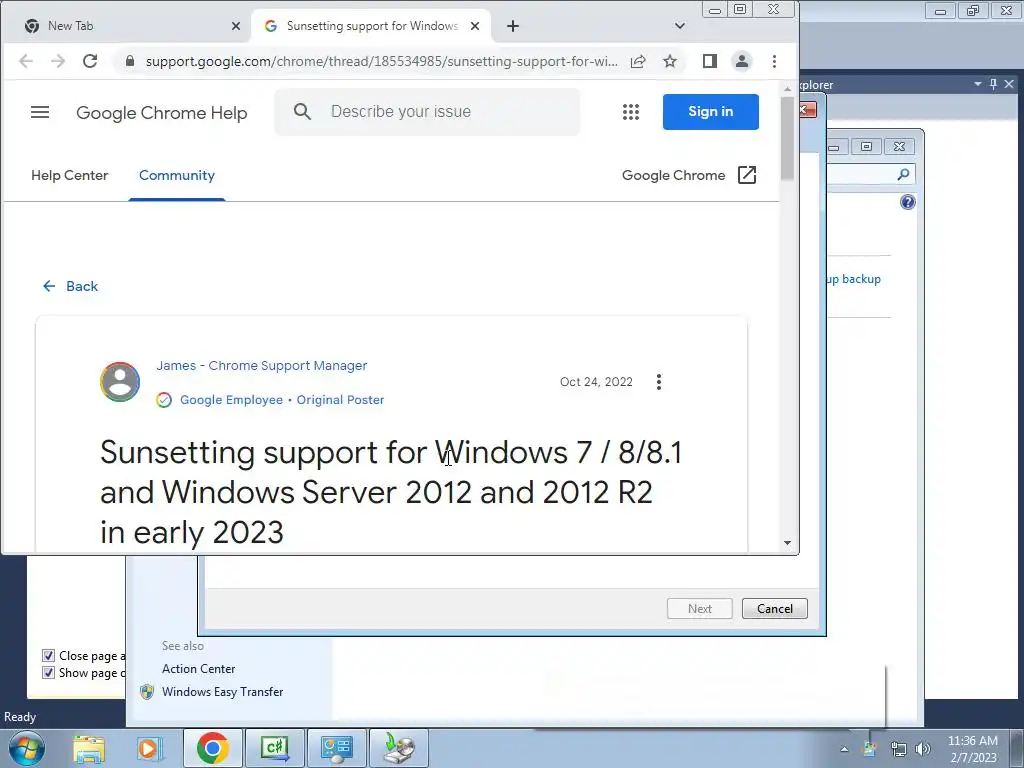Open Windows Media Player from taskbar
This screenshot has width=1024, height=768.
(x=150, y=748)
